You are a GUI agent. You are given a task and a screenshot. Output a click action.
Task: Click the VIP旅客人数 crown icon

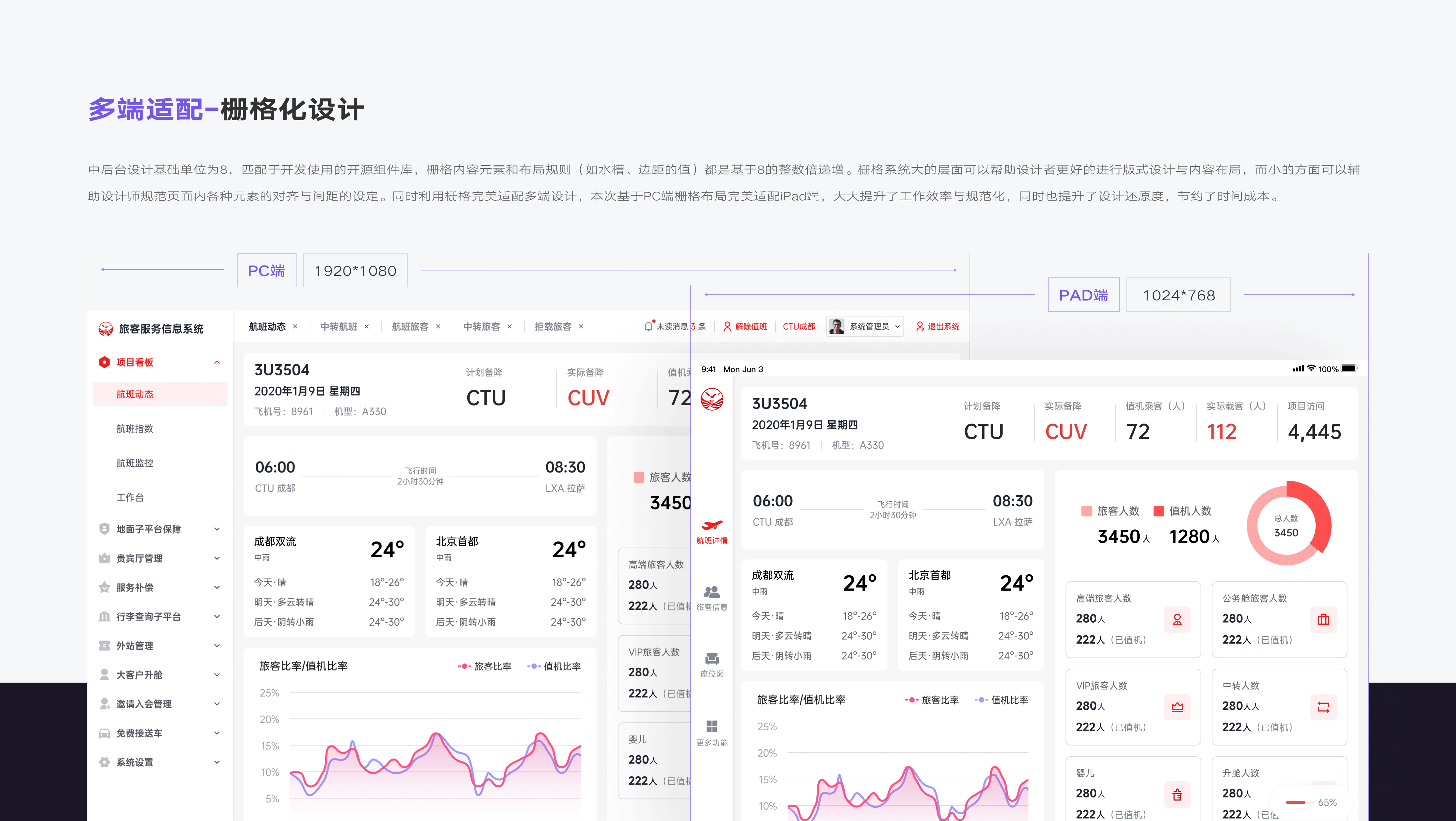point(1177,707)
